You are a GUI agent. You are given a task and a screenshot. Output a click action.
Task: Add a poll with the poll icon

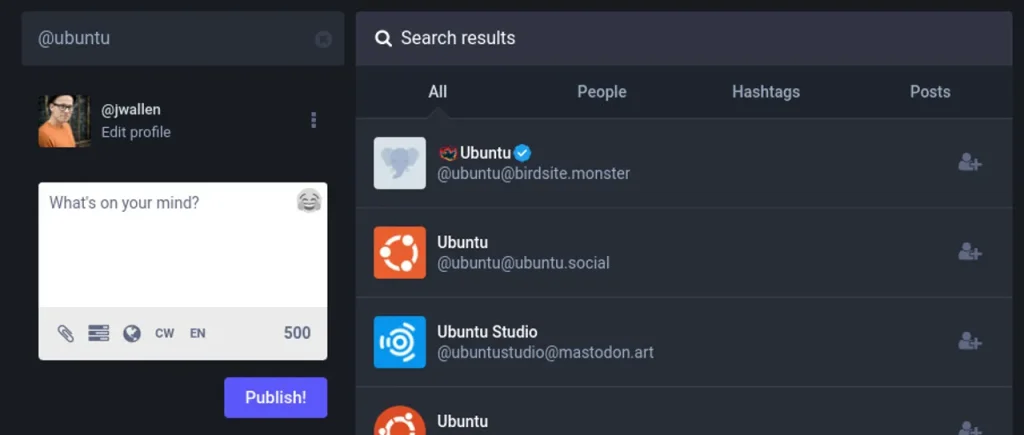click(99, 333)
